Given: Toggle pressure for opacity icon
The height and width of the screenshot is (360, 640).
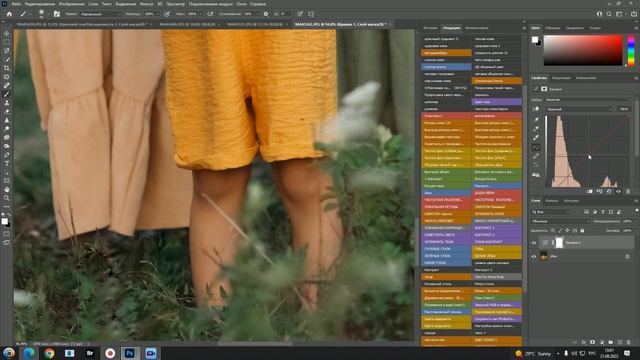Looking at the screenshot, I should [167, 14].
